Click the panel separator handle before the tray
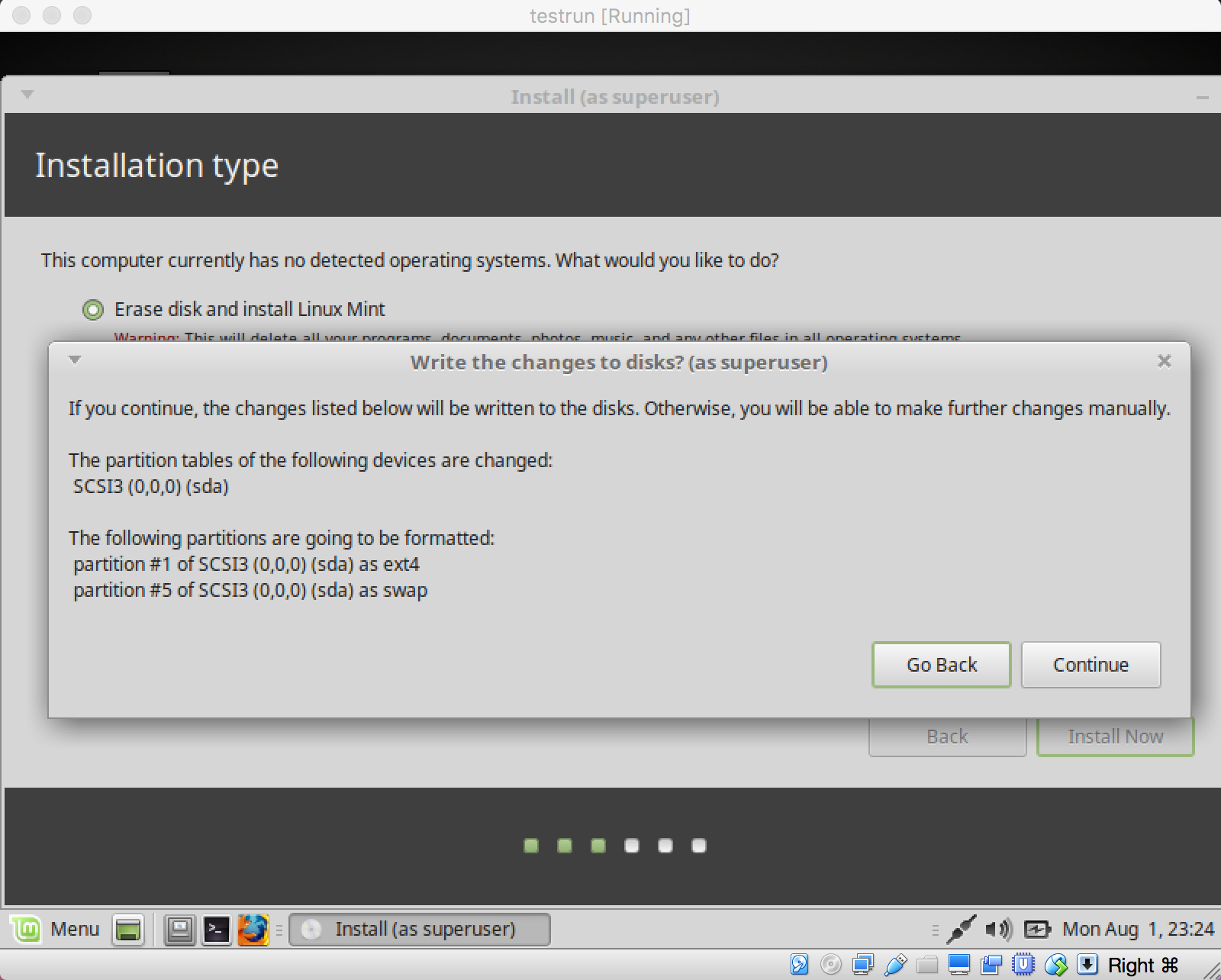 tap(935, 930)
